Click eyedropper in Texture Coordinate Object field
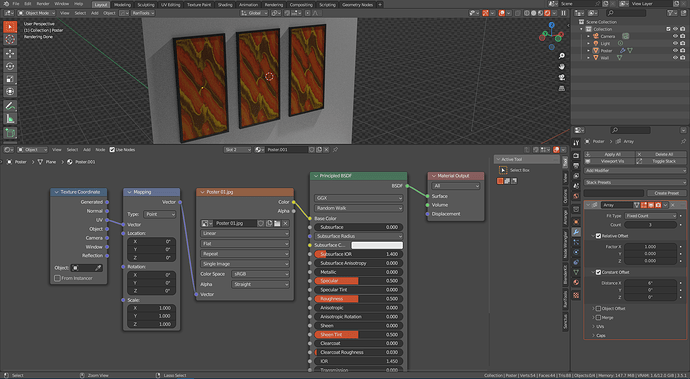This screenshot has width=690, height=379. coord(98,268)
